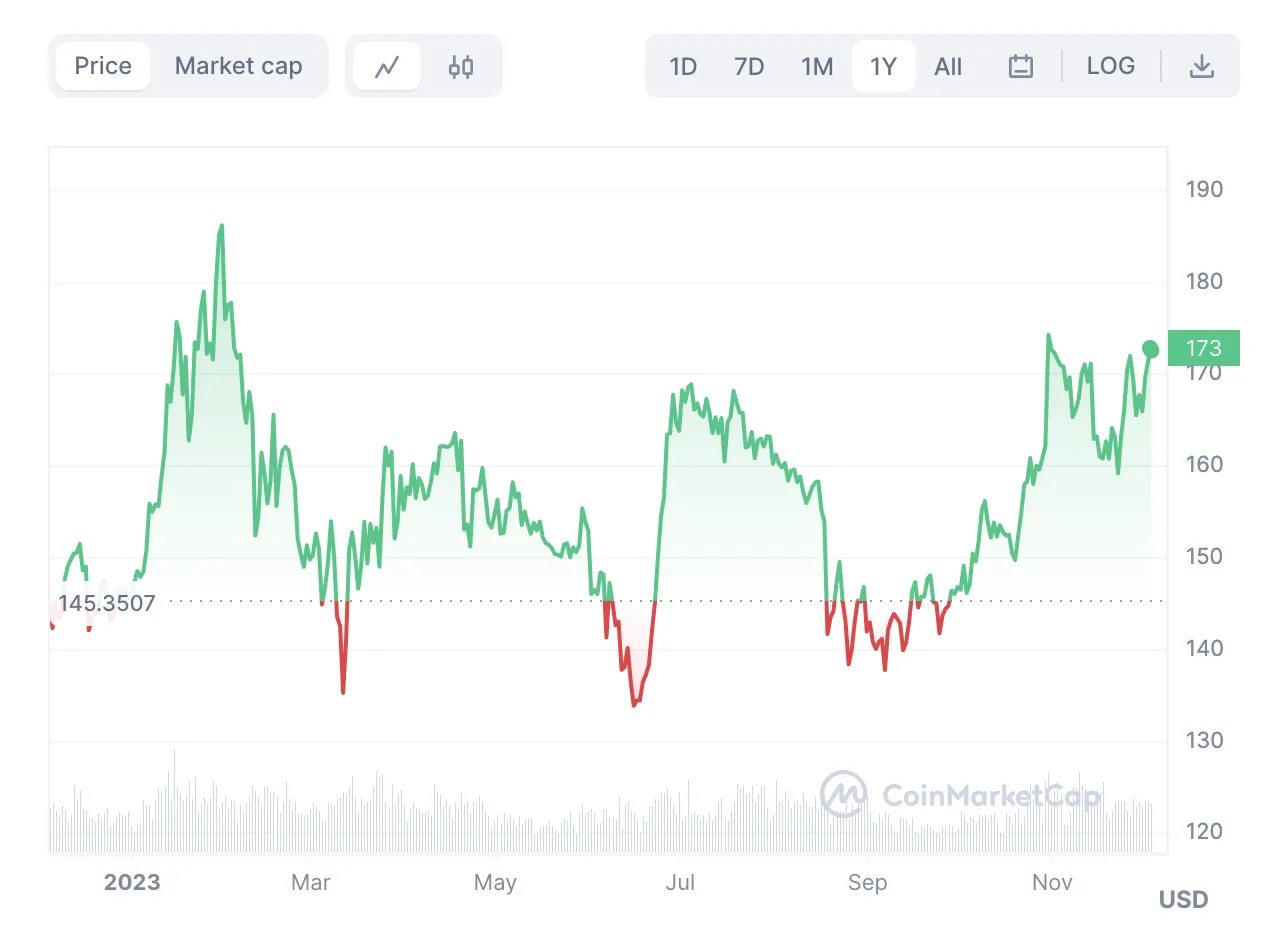Click the Jul label on time axis
The height and width of the screenshot is (952, 1288).
[680, 882]
